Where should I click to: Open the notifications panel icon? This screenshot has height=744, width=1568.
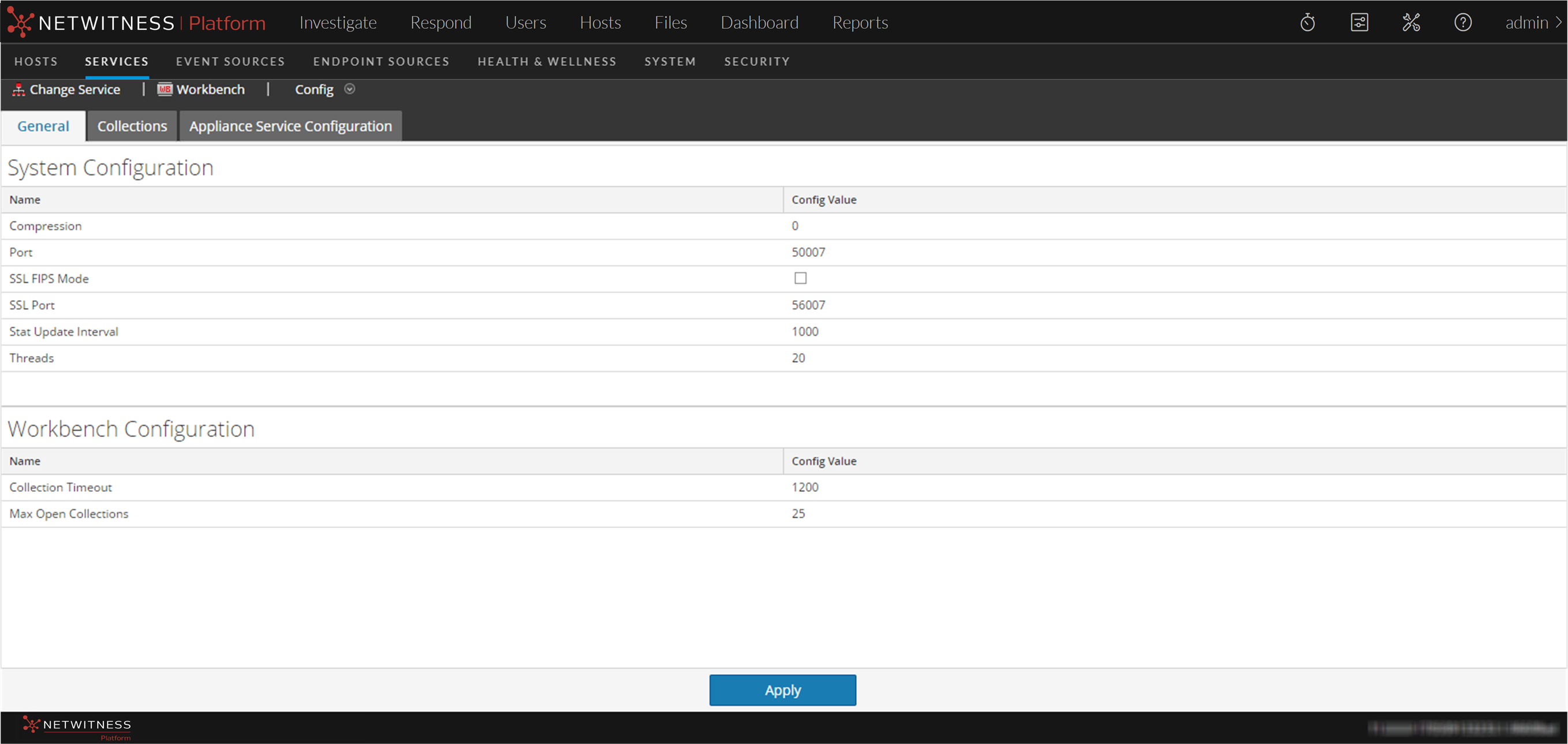tap(1359, 23)
